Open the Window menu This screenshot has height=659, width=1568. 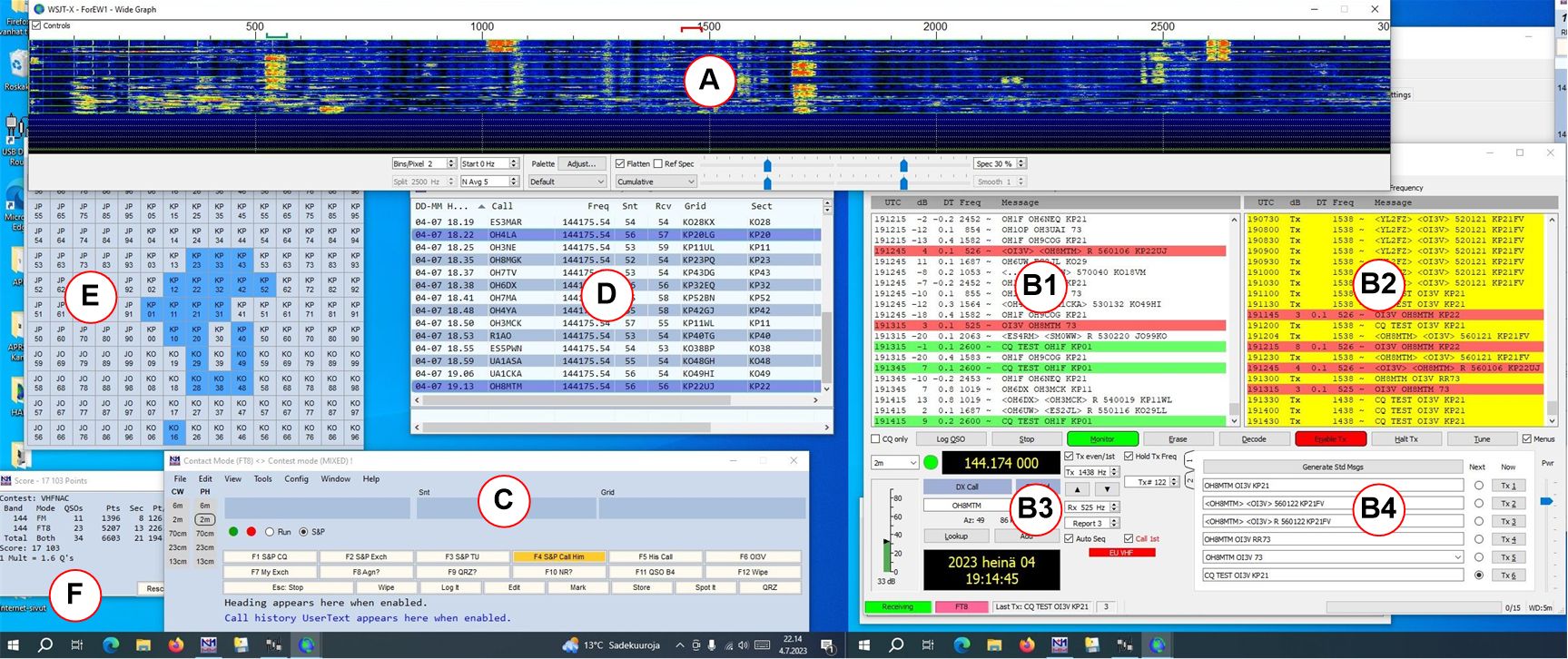click(335, 479)
